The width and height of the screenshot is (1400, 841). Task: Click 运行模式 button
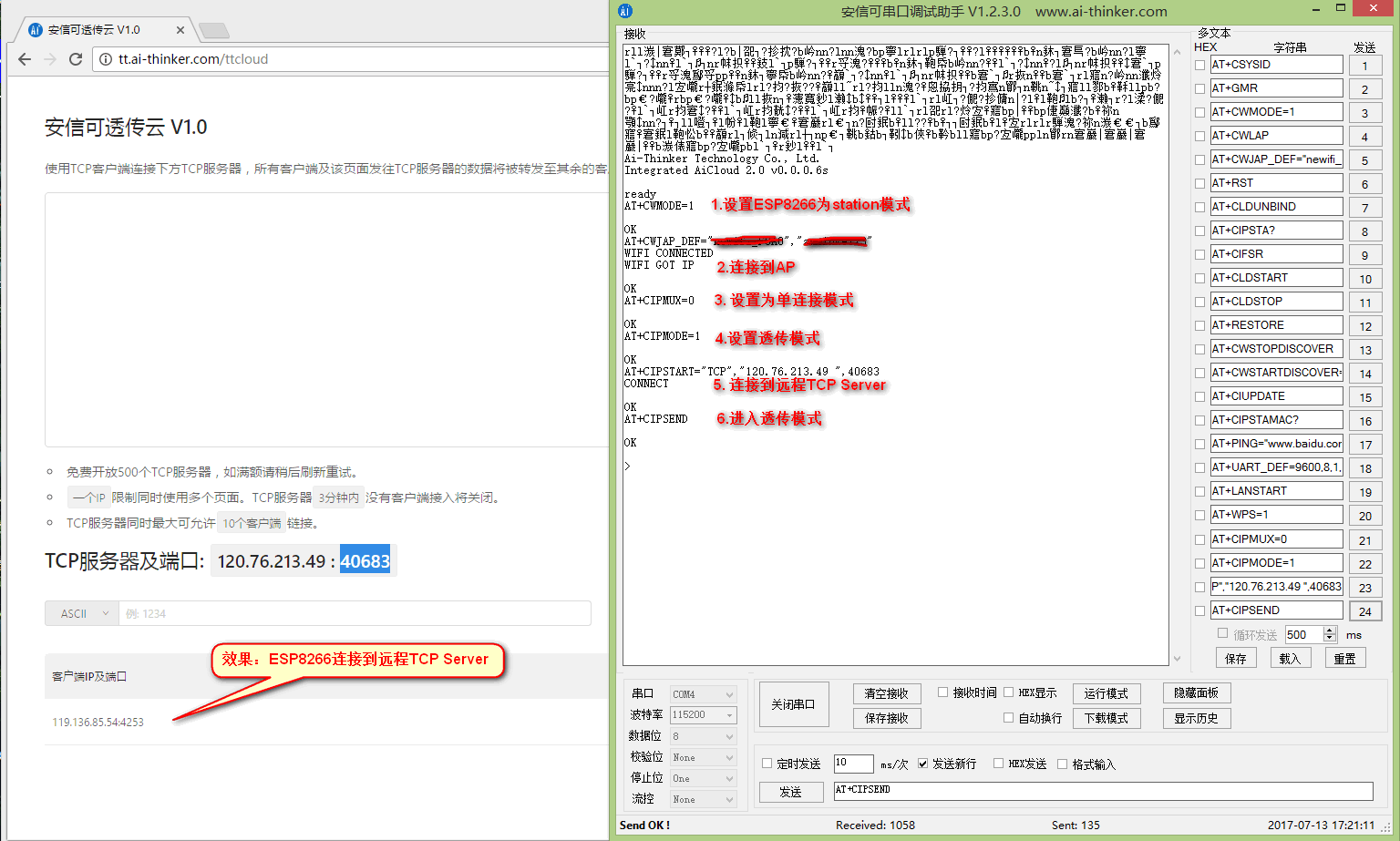[1106, 693]
